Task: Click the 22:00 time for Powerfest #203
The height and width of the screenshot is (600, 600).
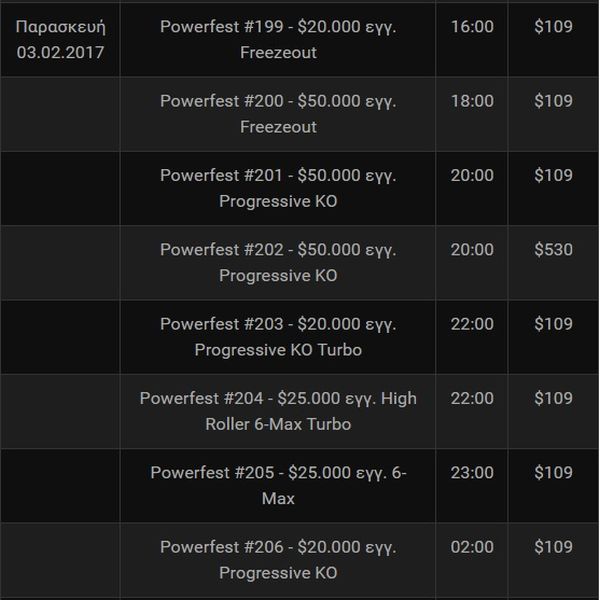Action: pyautogui.click(x=472, y=324)
